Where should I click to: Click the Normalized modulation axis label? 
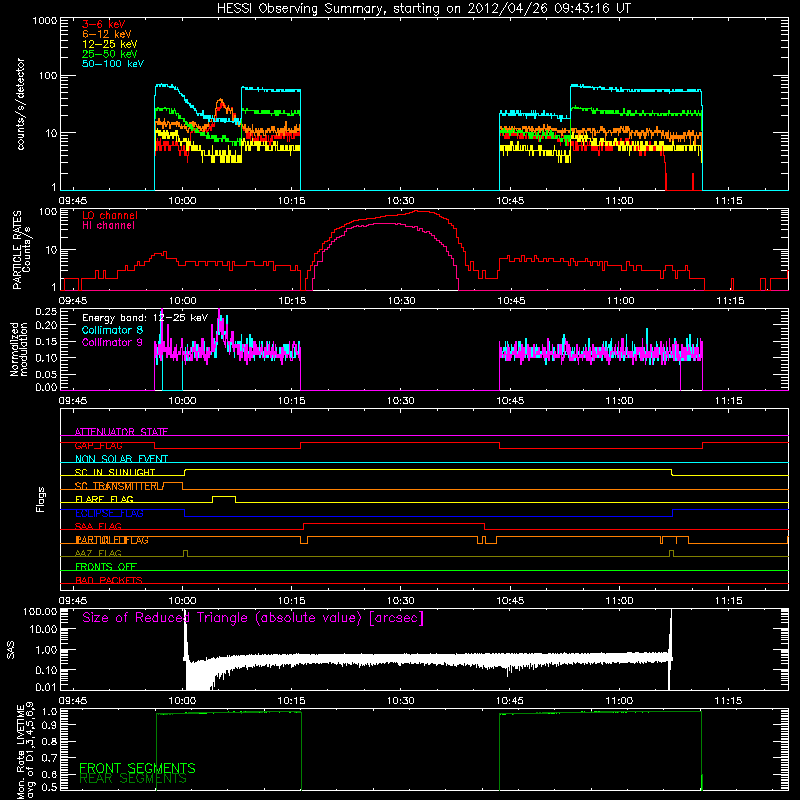(18, 349)
